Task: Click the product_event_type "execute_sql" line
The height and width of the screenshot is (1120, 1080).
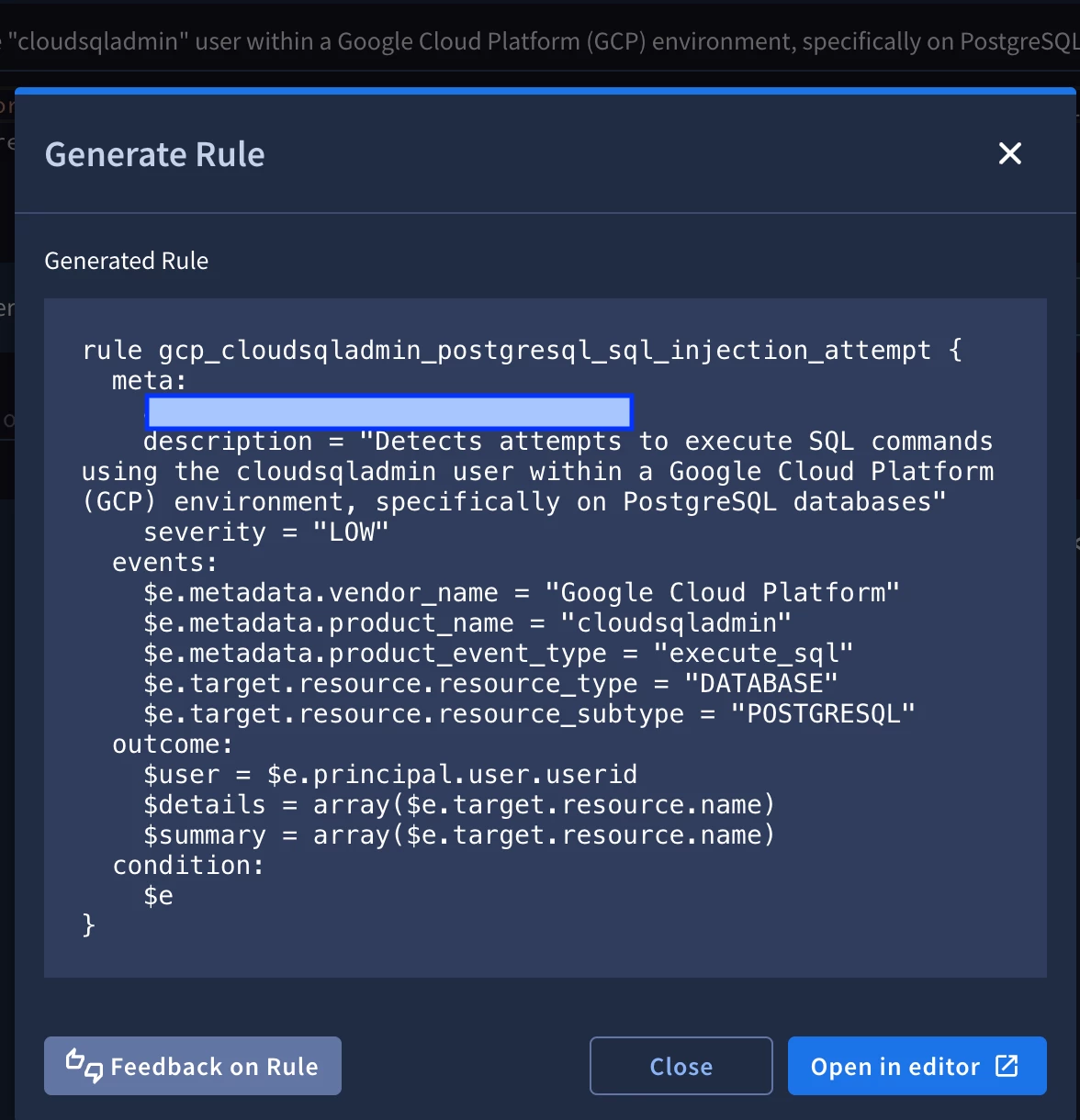Action: [499, 654]
